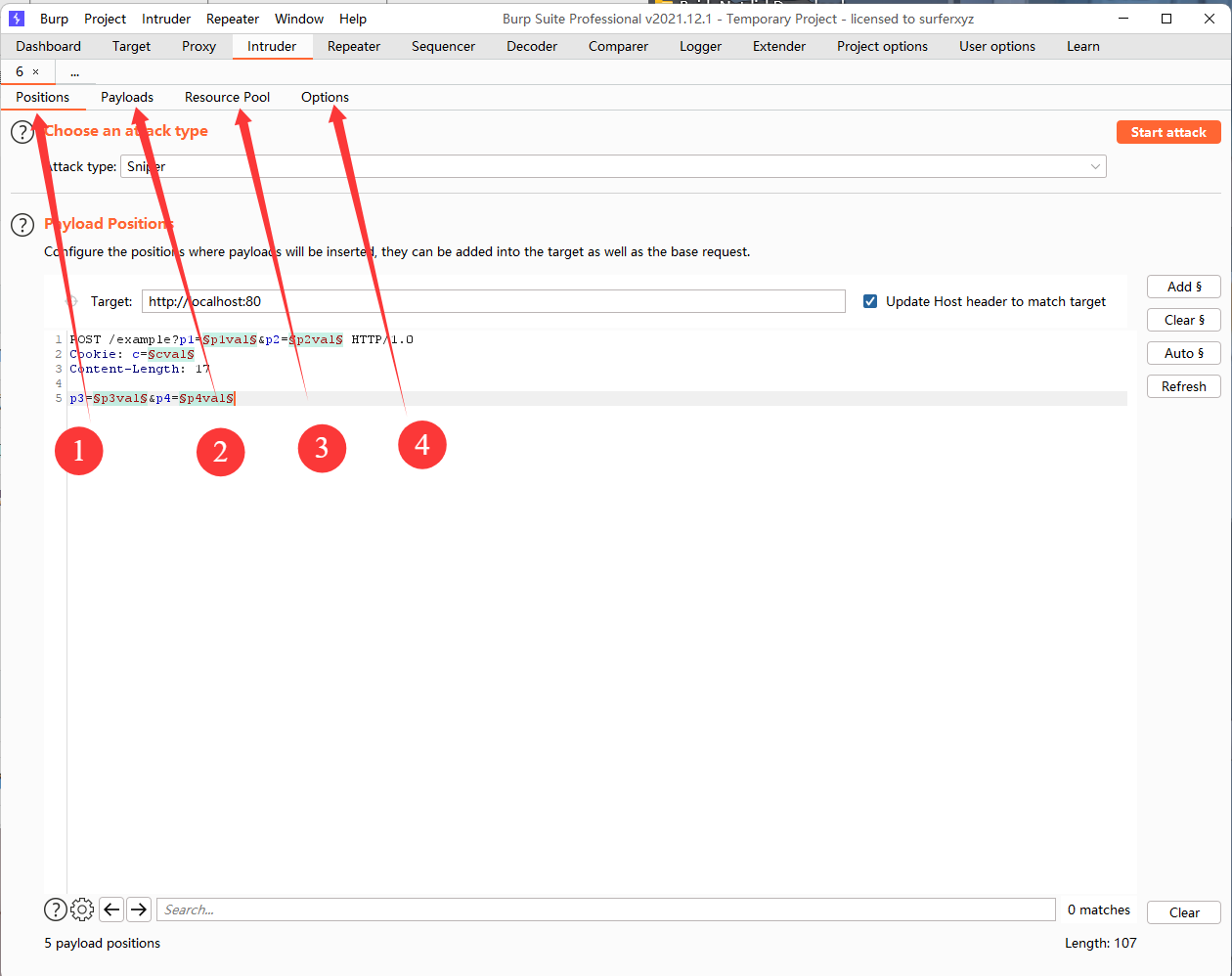Click the Refresh button
Image resolution: width=1232 pixels, height=976 pixels.
(1184, 386)
